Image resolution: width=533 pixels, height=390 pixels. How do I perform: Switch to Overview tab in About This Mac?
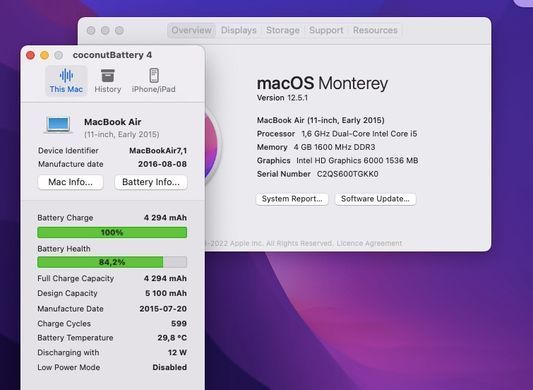(191, 30)
